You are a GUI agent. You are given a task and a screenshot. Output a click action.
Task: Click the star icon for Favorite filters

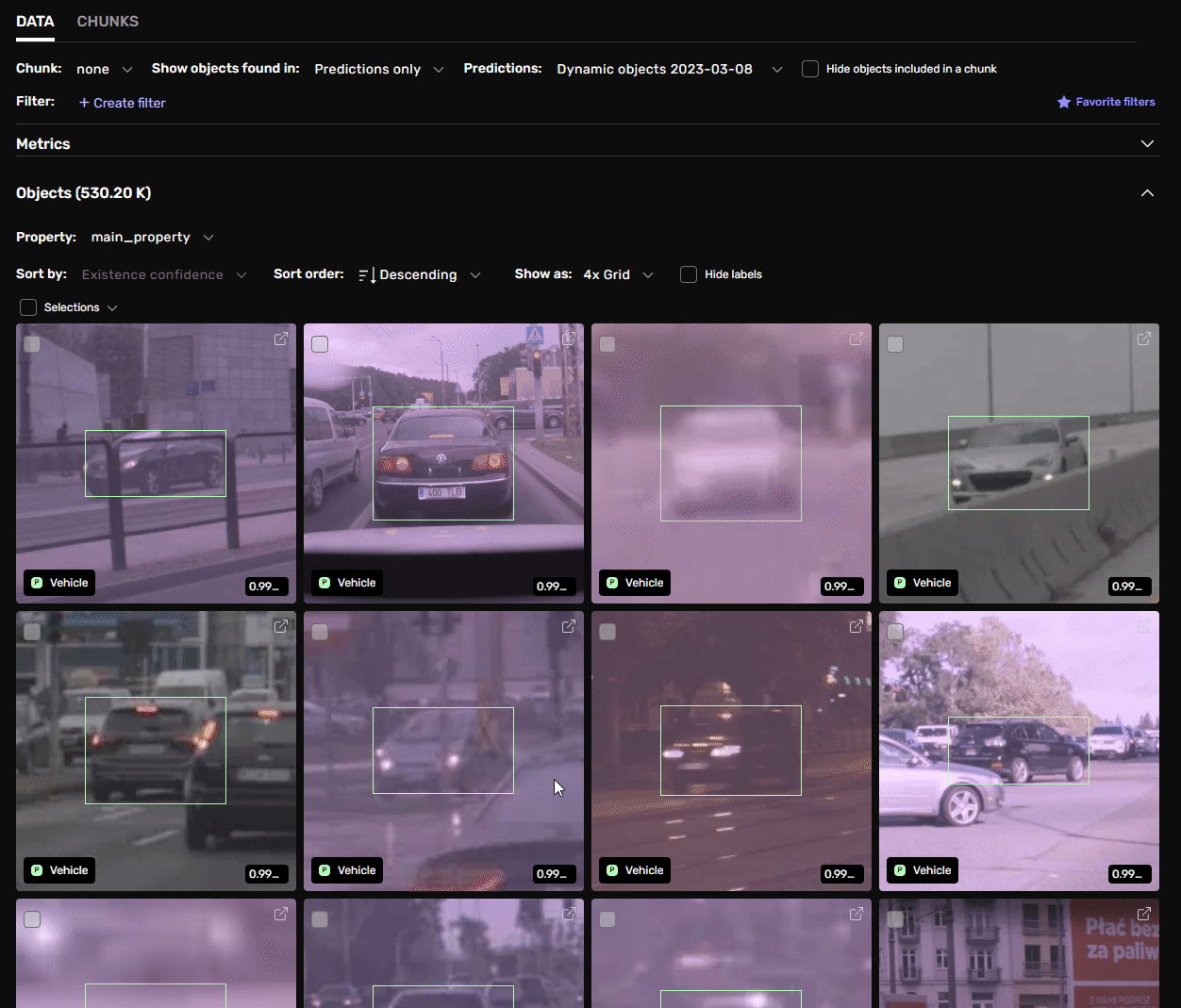(1064, 102)
